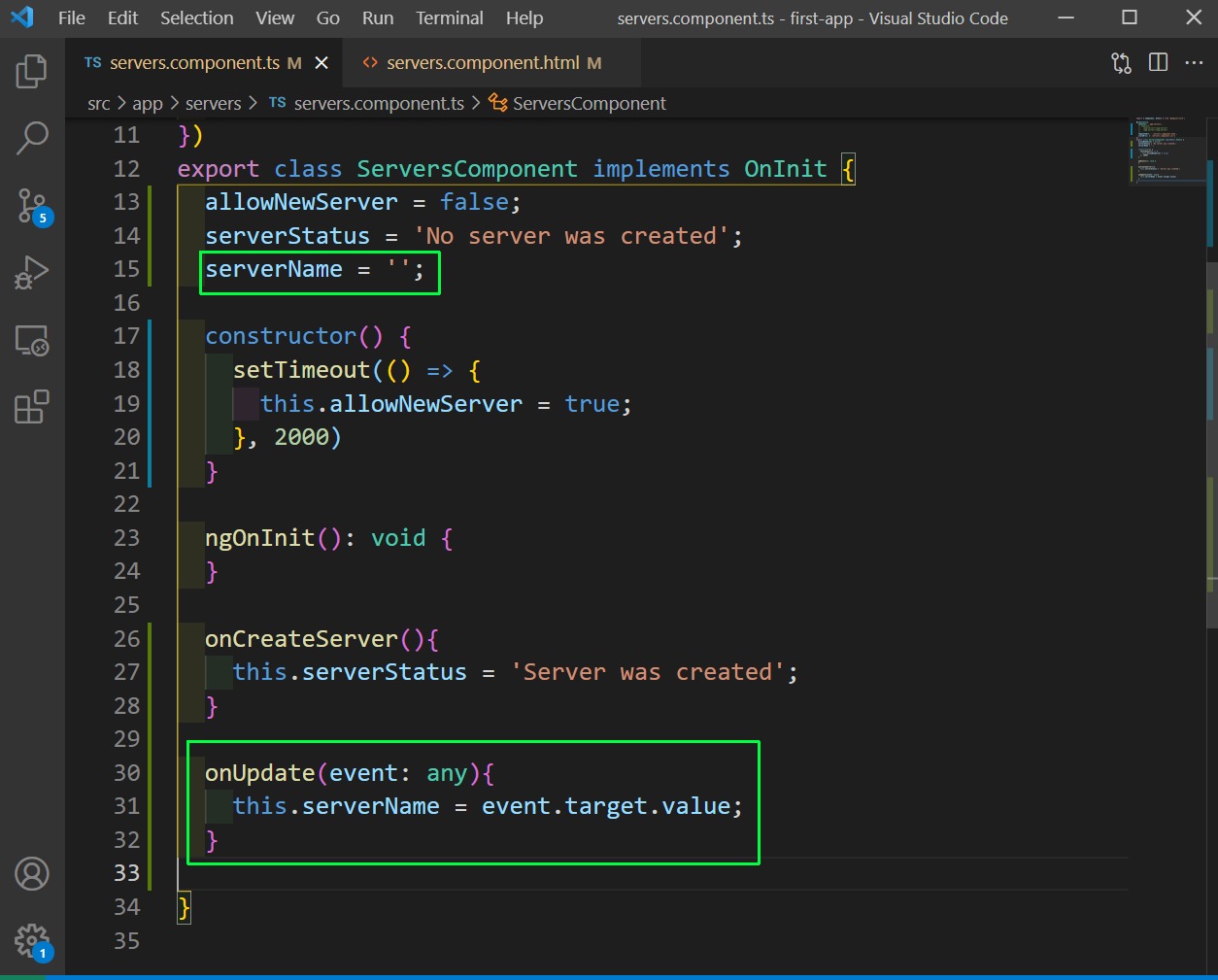1218x980 pixels.
Task: Click on 'void' return type
Action: 398,538
